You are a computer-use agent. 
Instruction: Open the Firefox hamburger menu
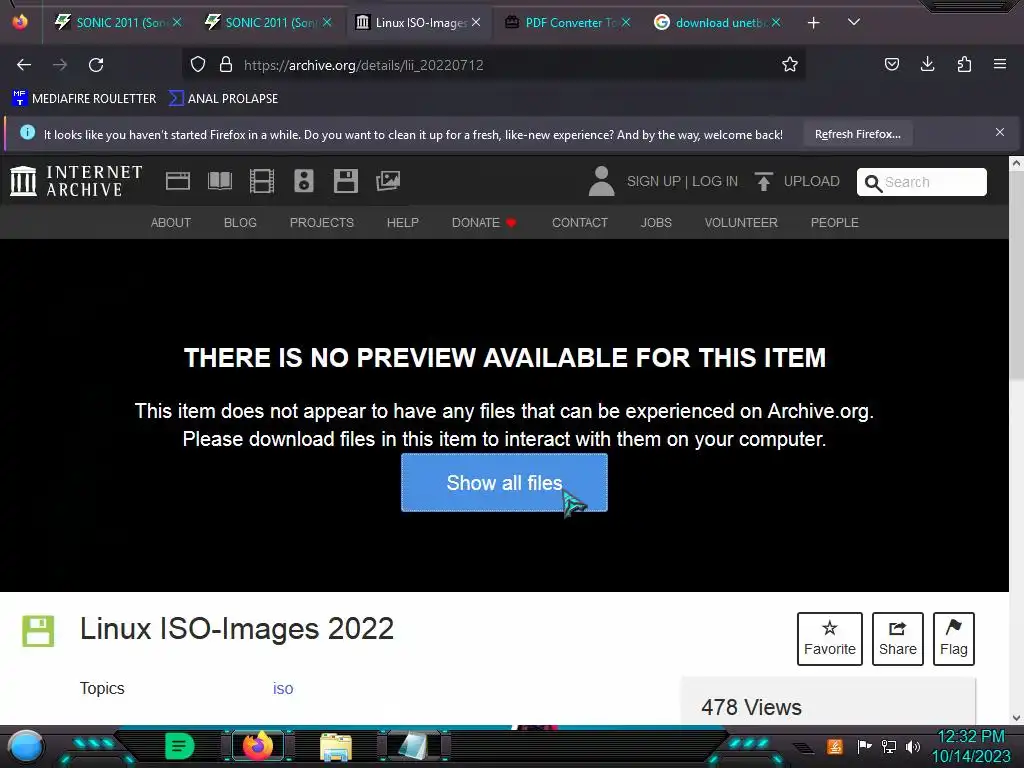point(1000,64)
